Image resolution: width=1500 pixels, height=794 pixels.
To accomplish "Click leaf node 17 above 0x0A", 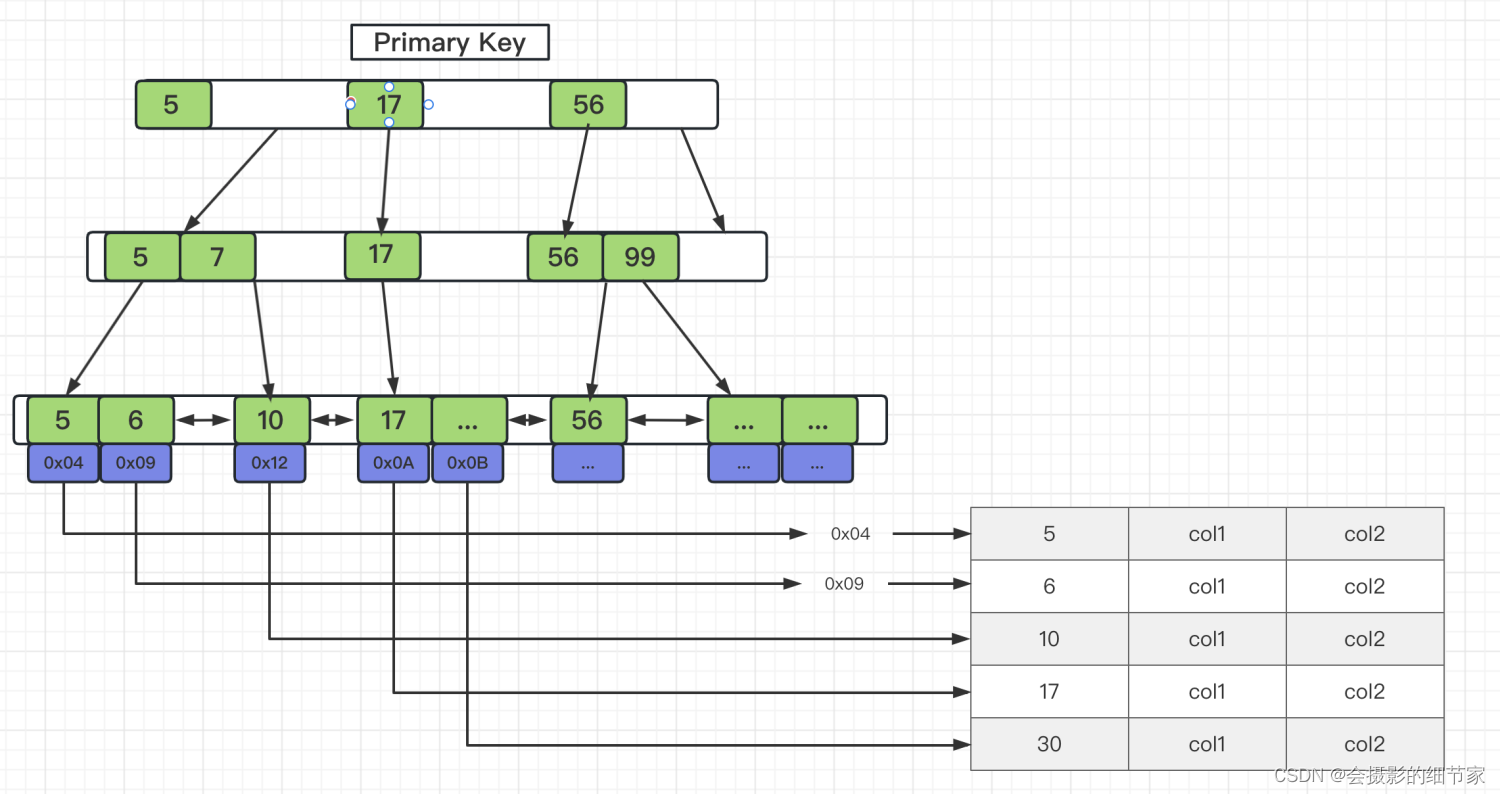I will tap(394, 420).
